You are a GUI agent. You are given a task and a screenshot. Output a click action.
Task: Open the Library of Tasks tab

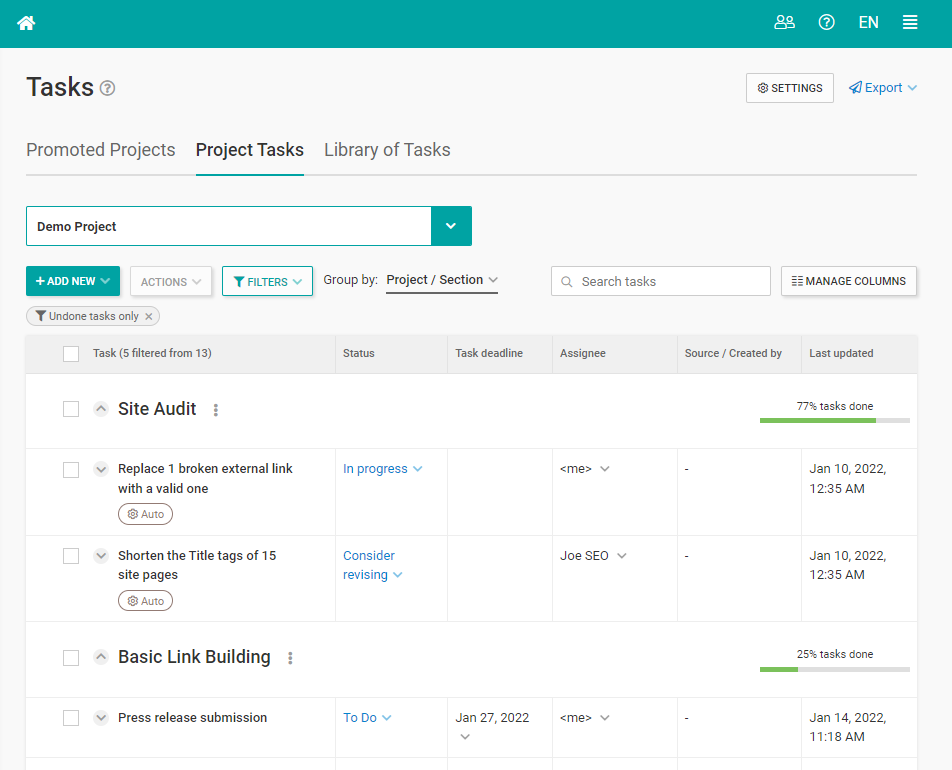(387, 150)
